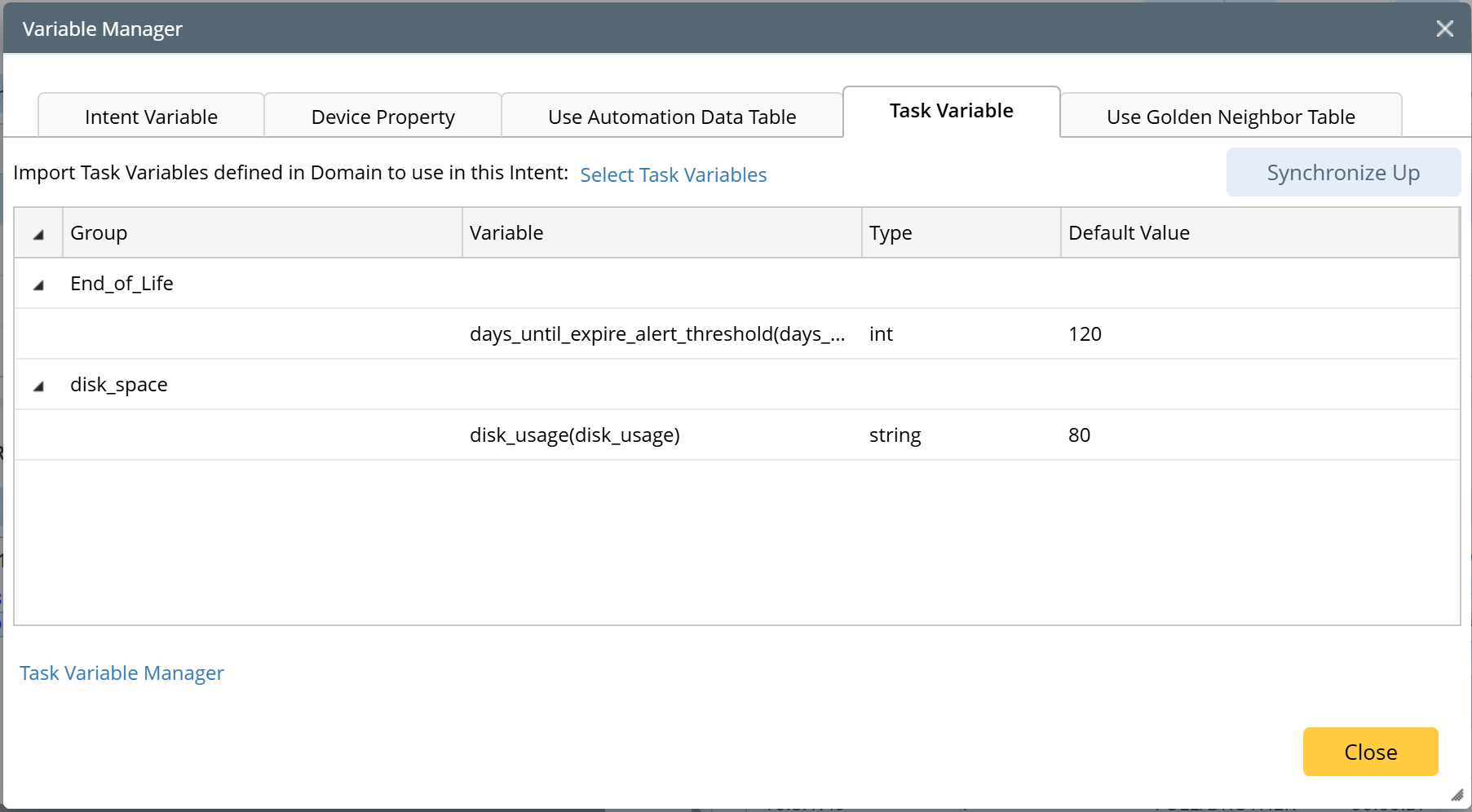Click the default value 120 cell
Image resolution: width=1472 pixels, height=812 pixels.
tap(1085, 334)
